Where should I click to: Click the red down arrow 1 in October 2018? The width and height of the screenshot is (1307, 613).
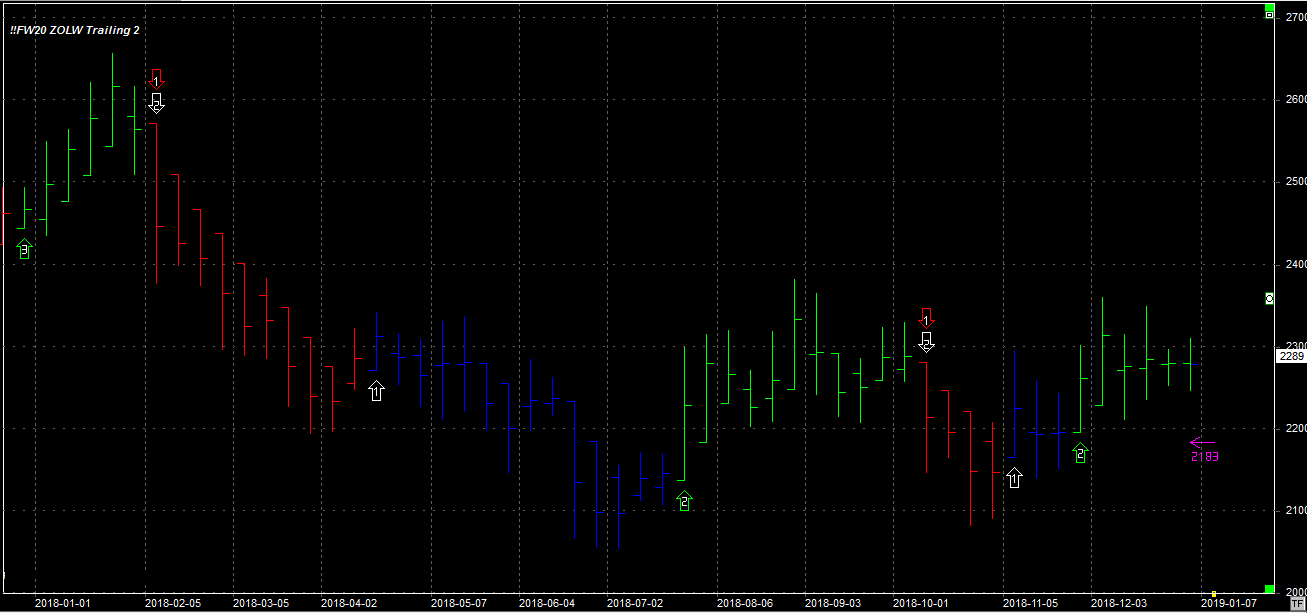(x=926, y=317)
